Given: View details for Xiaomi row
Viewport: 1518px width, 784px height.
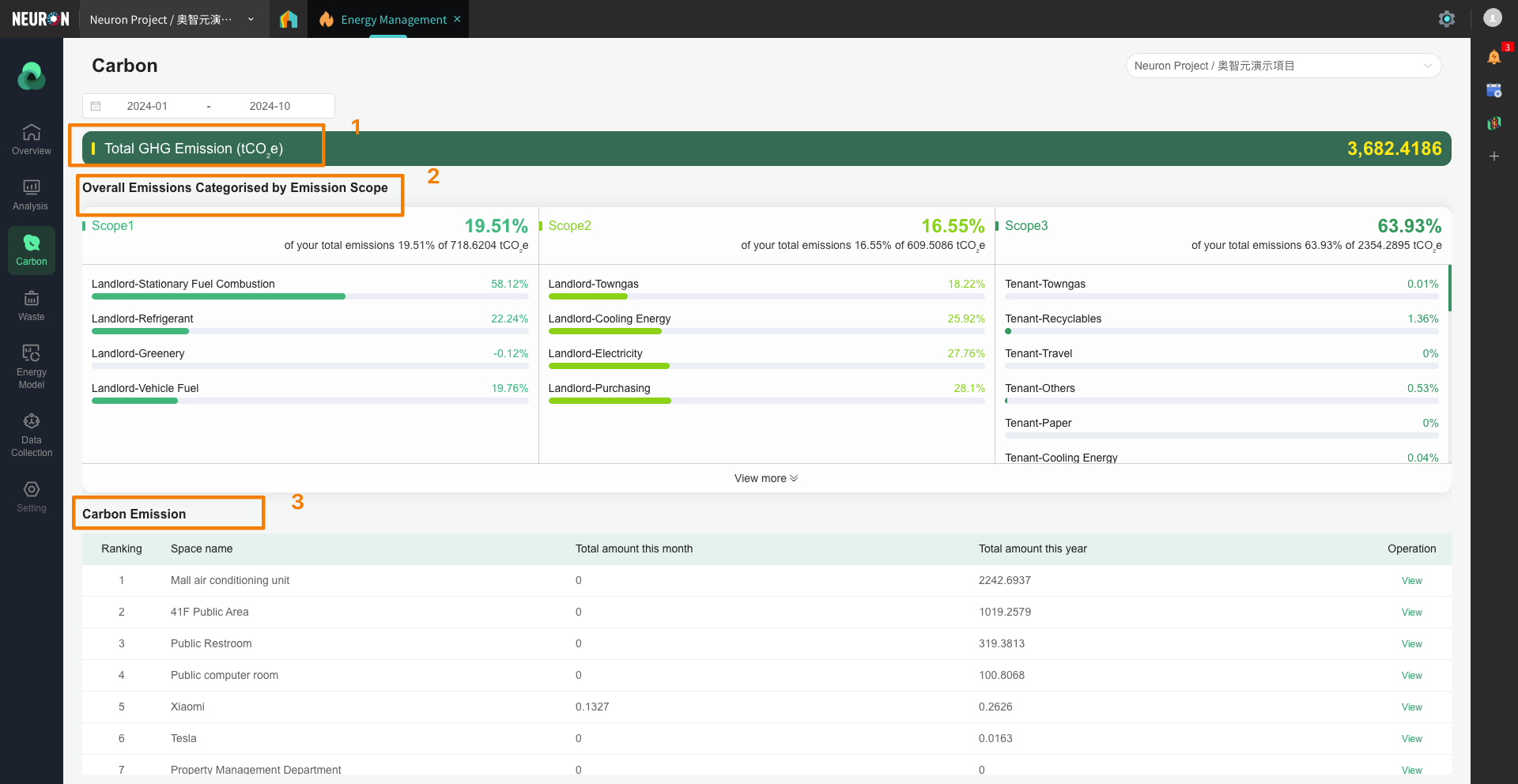Looking at the screenshot, I should coord(1411,707).
